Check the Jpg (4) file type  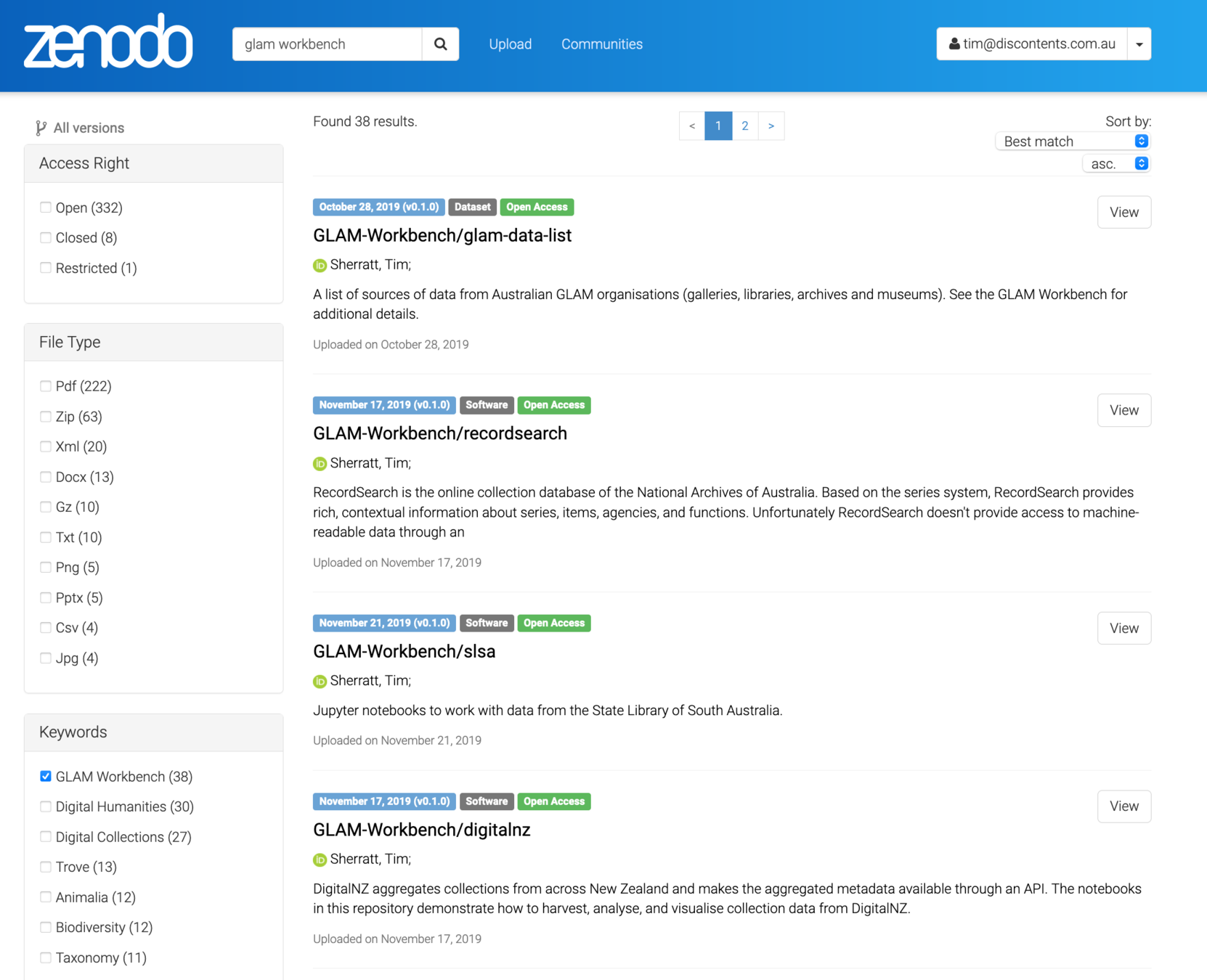pos(46,658)
